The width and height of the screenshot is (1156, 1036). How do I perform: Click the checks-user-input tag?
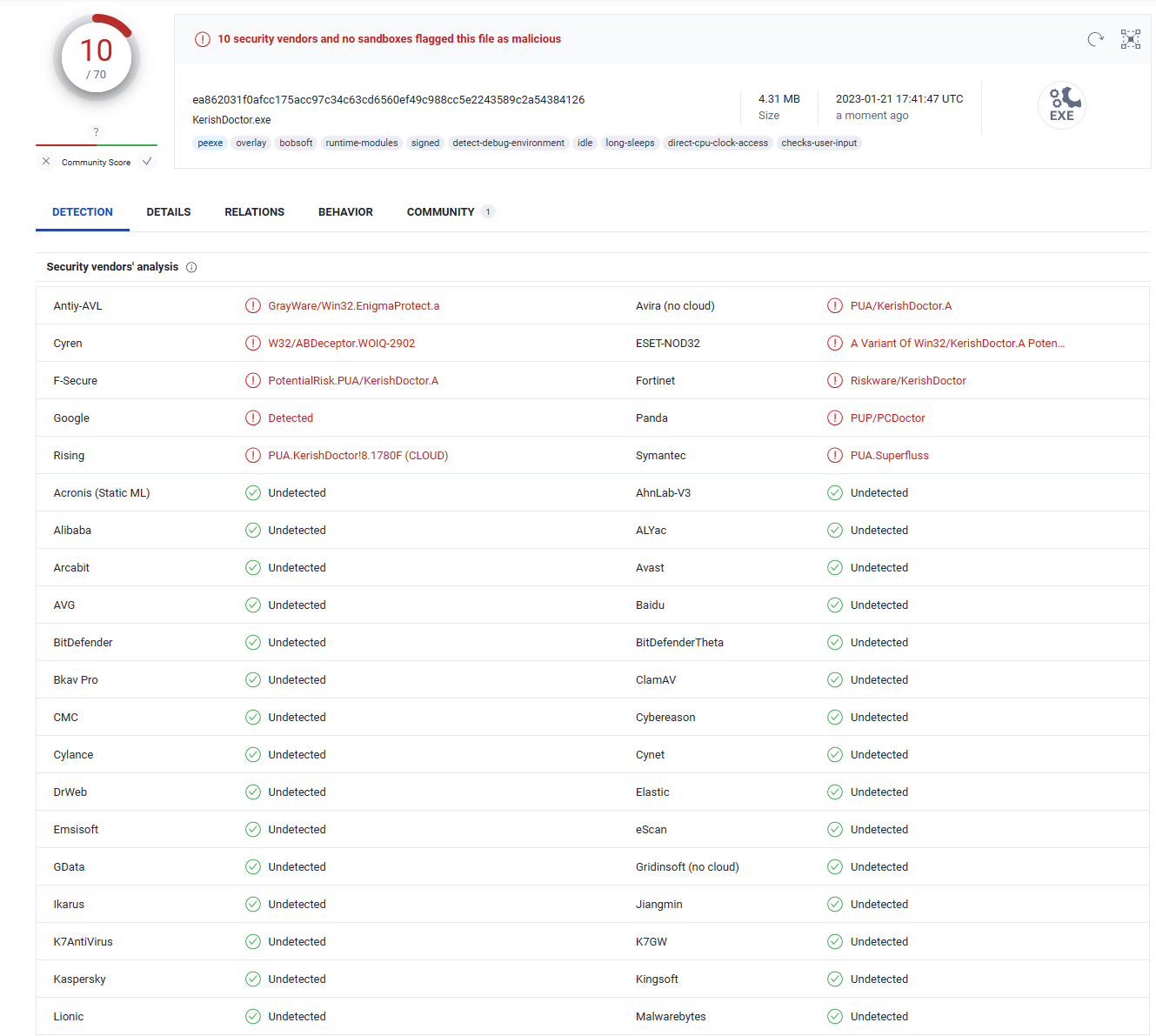pos(819,144)
